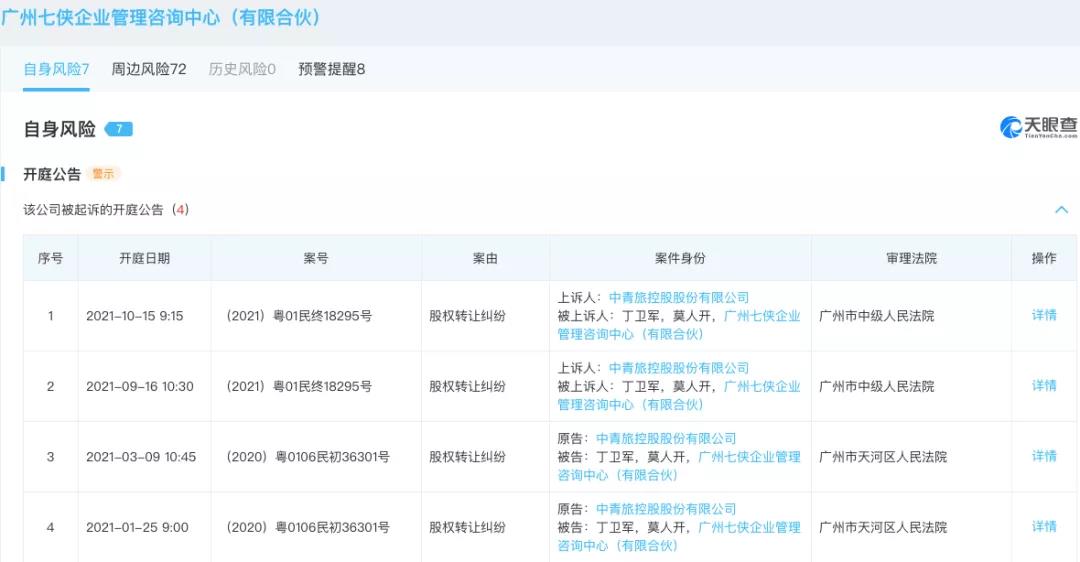Click 广州市中级人民法院 in row 1
1080x562 pixels.
coord(876,316)
